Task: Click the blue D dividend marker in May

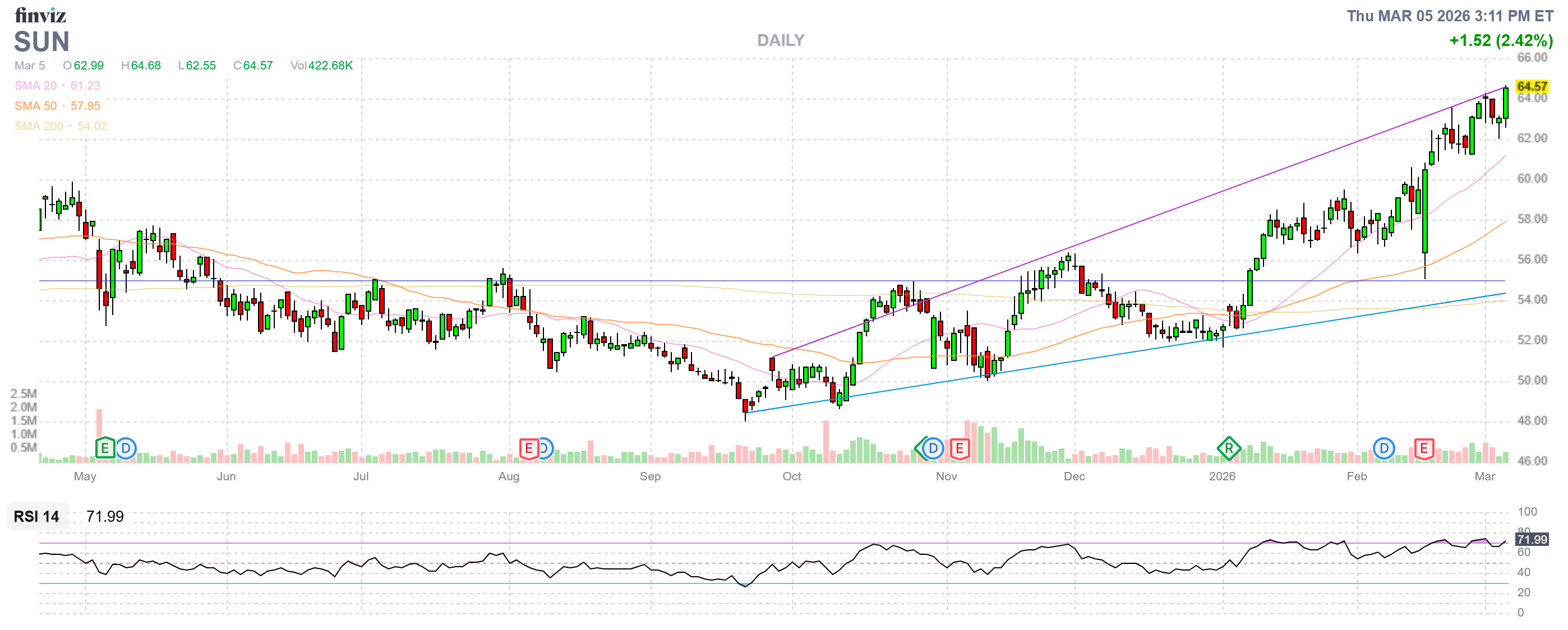Action: pyautogui.click(x=126, y=449)
